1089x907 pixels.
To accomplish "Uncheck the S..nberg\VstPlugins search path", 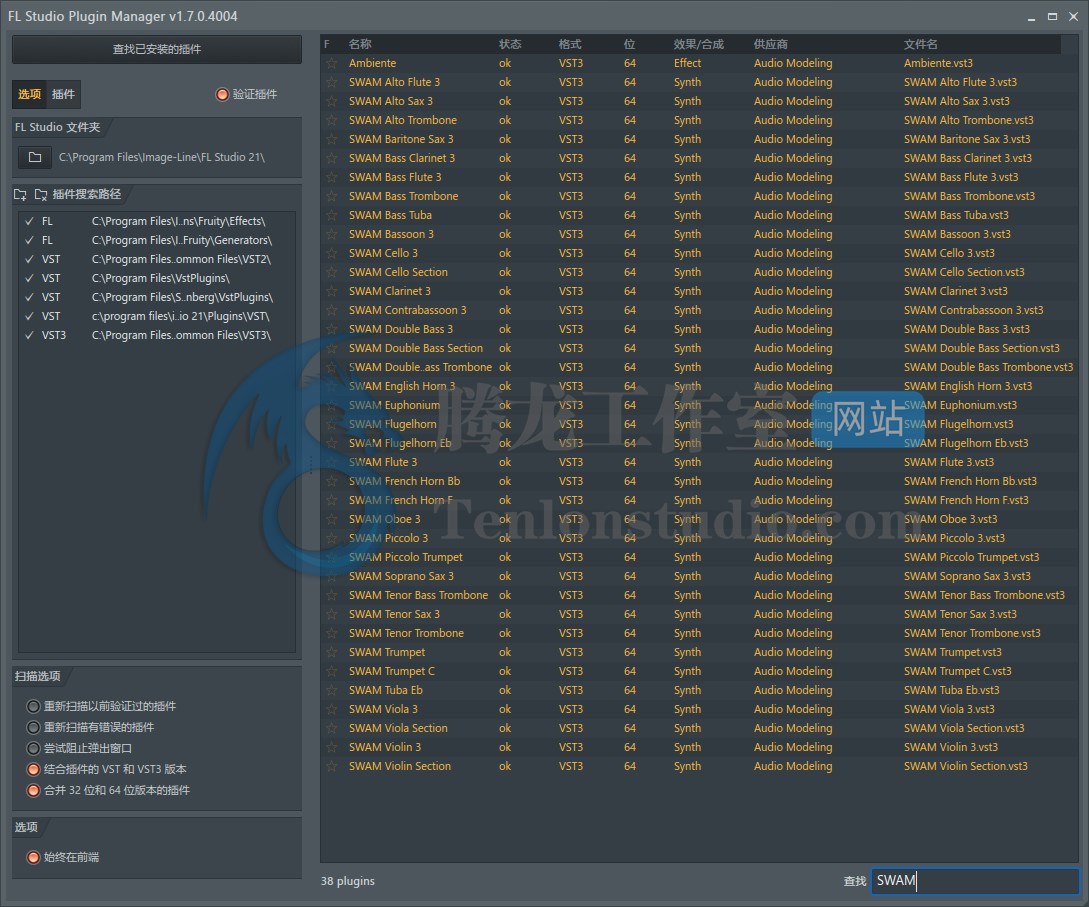I will tap(29, 297).
